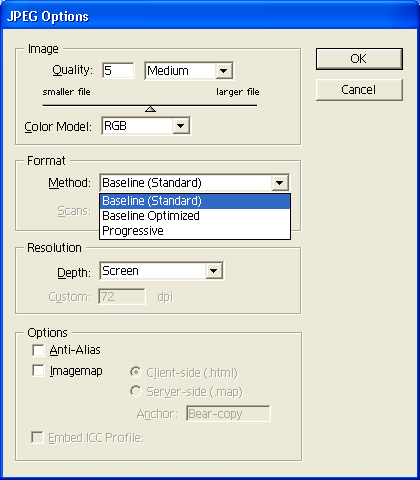The height and width of the screenshot is (480, 420).
Task: Click the Anchor text field showing Bear-copy
Action: pos(228,414)
